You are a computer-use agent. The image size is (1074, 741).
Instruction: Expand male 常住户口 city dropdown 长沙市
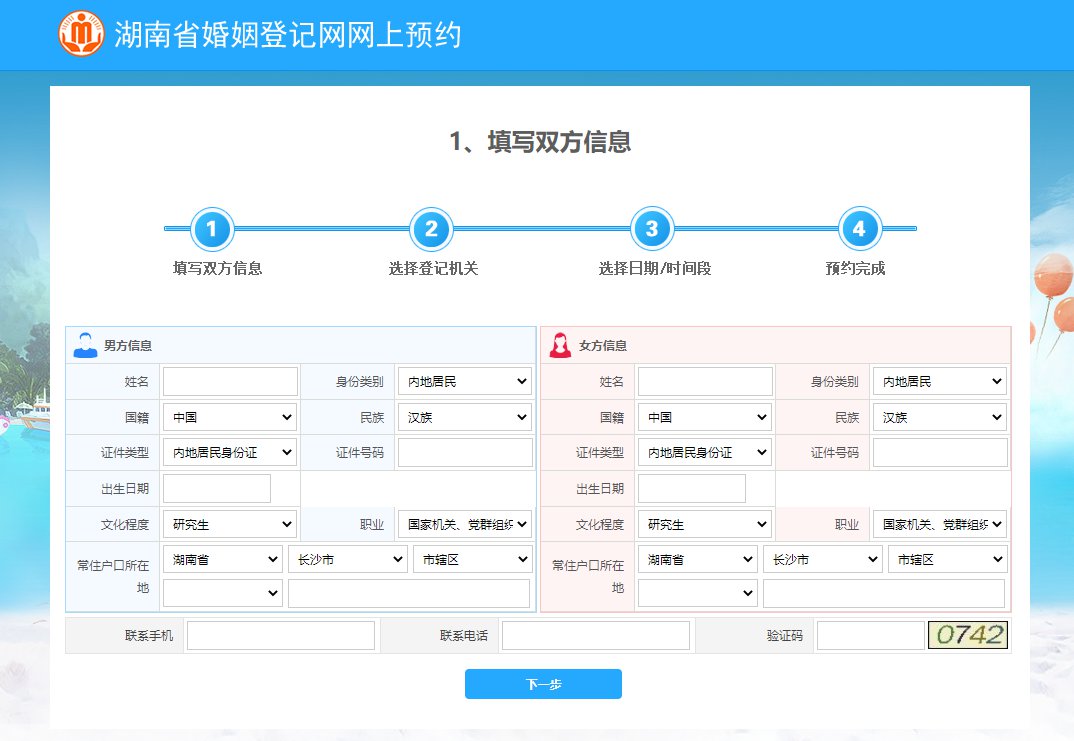click(x=347, y=560)
